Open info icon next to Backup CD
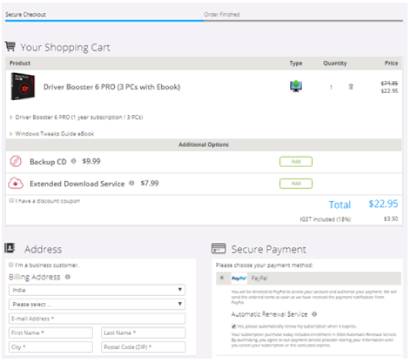The width and height of the screenshot is (412, 360). pos(74,161)
